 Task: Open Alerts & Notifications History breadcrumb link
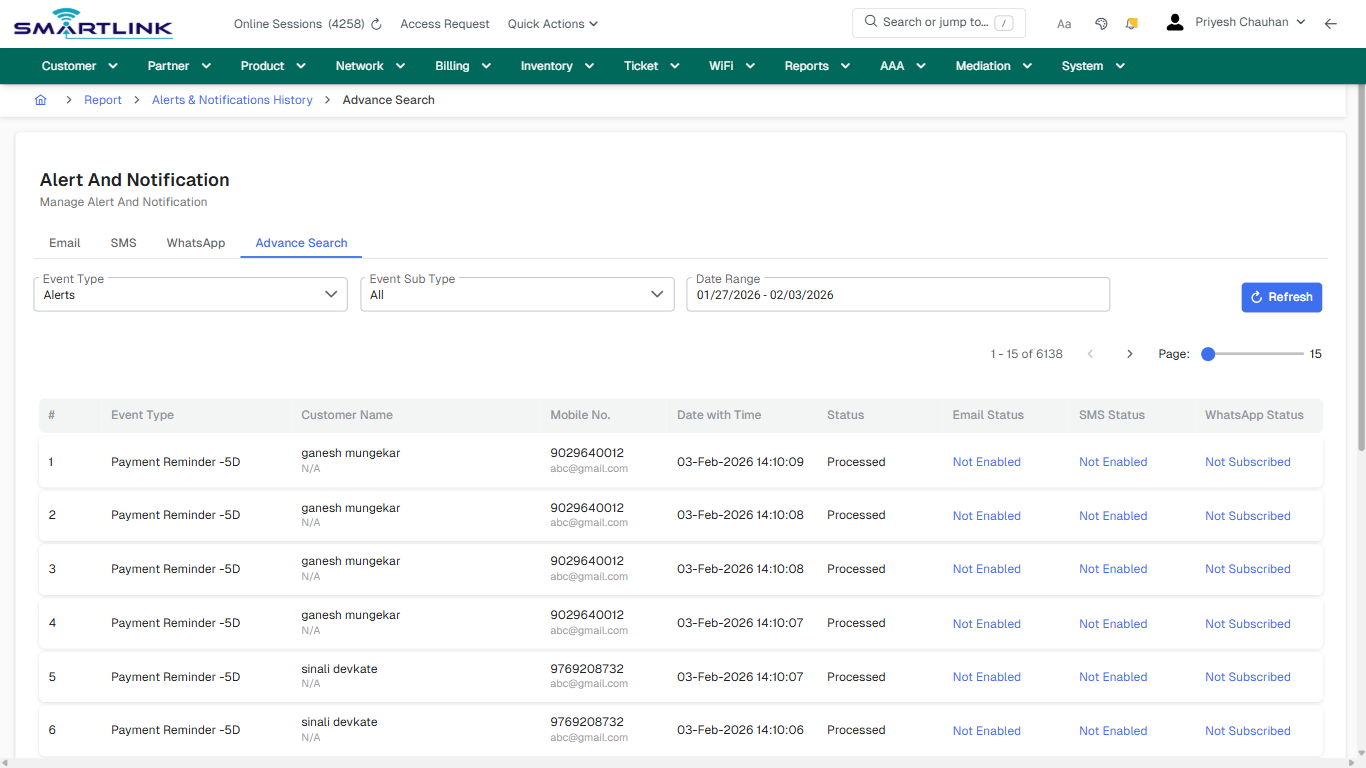pyautogui.click(x=231, y=100)
